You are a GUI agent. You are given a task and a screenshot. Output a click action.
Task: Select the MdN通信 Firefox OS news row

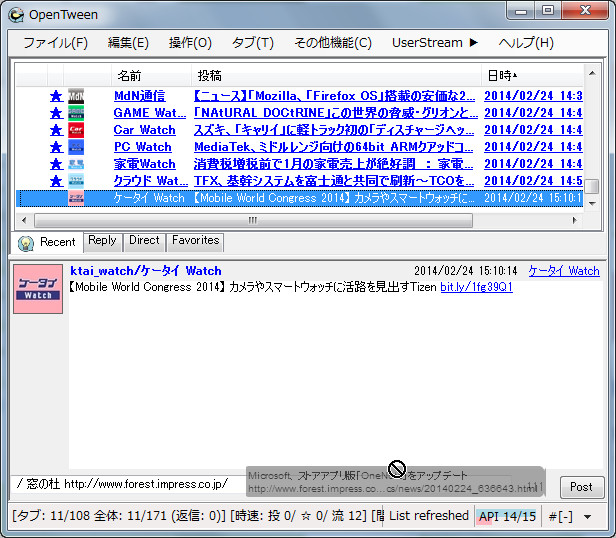[x=299, y=96]
